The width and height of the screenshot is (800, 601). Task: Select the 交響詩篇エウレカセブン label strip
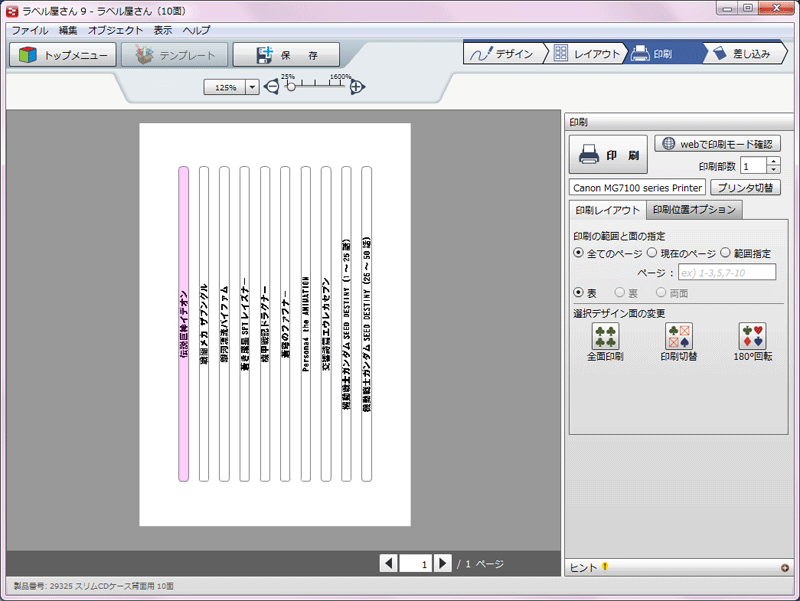[x=326, y=324]
